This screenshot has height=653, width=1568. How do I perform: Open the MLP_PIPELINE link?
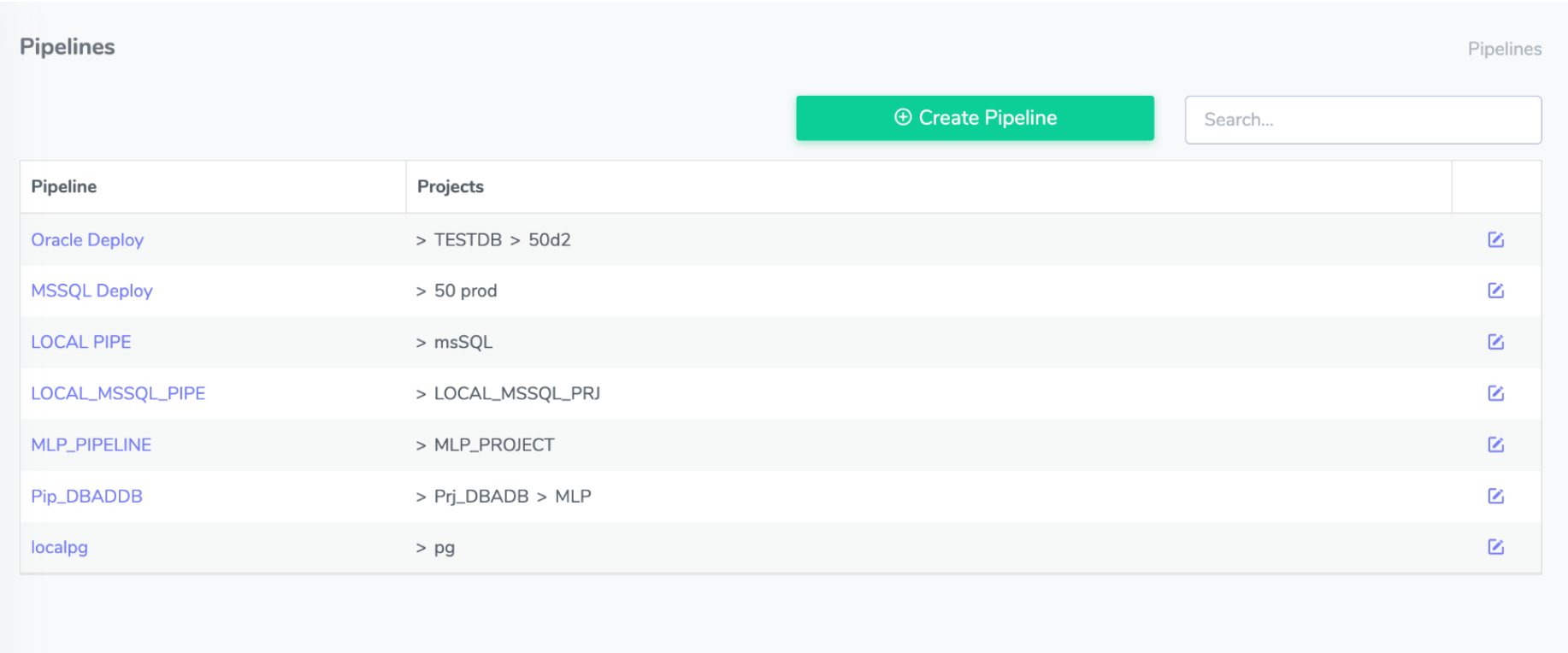coord(91,444)
